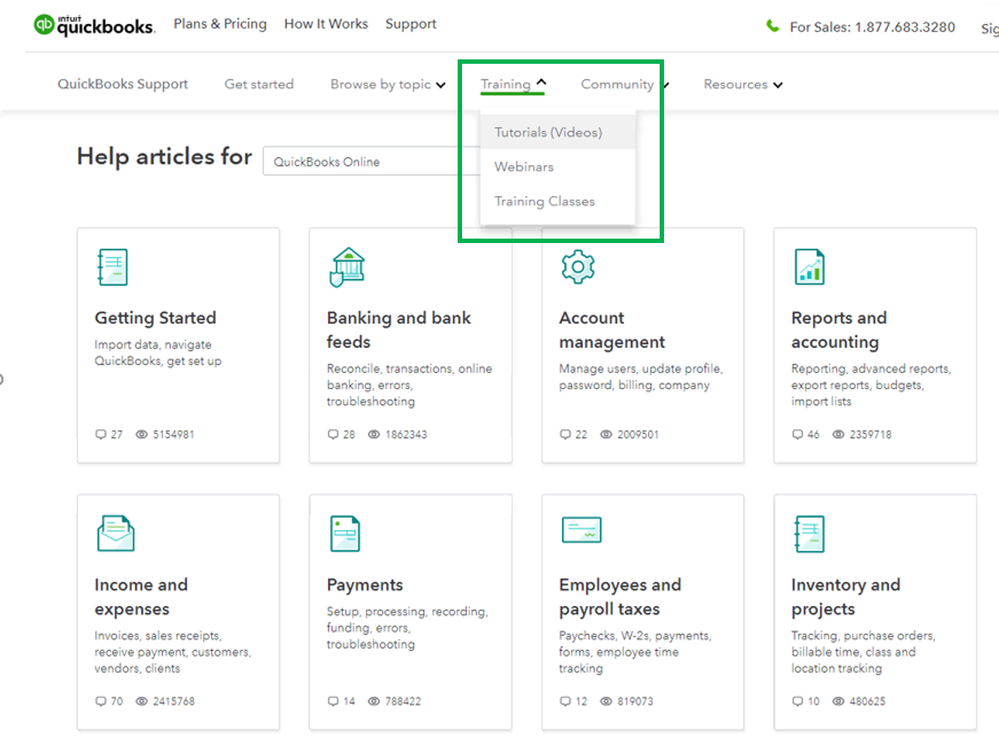Select Tutorials (Videos) from Training menu
Viewport: 999px width, 738px height.
[x=557, y=132]
